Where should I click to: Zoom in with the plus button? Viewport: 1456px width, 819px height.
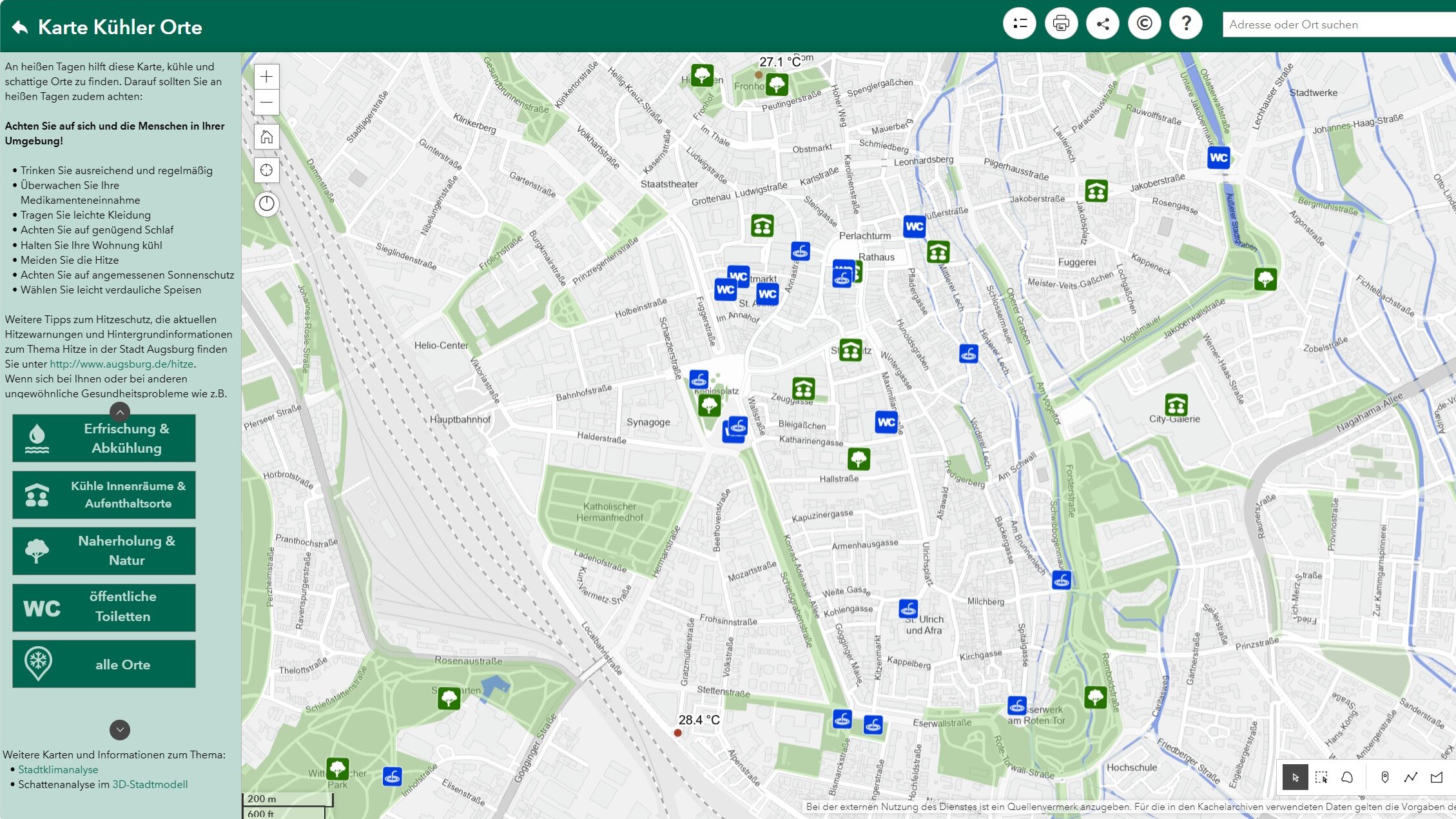[267, 77]
